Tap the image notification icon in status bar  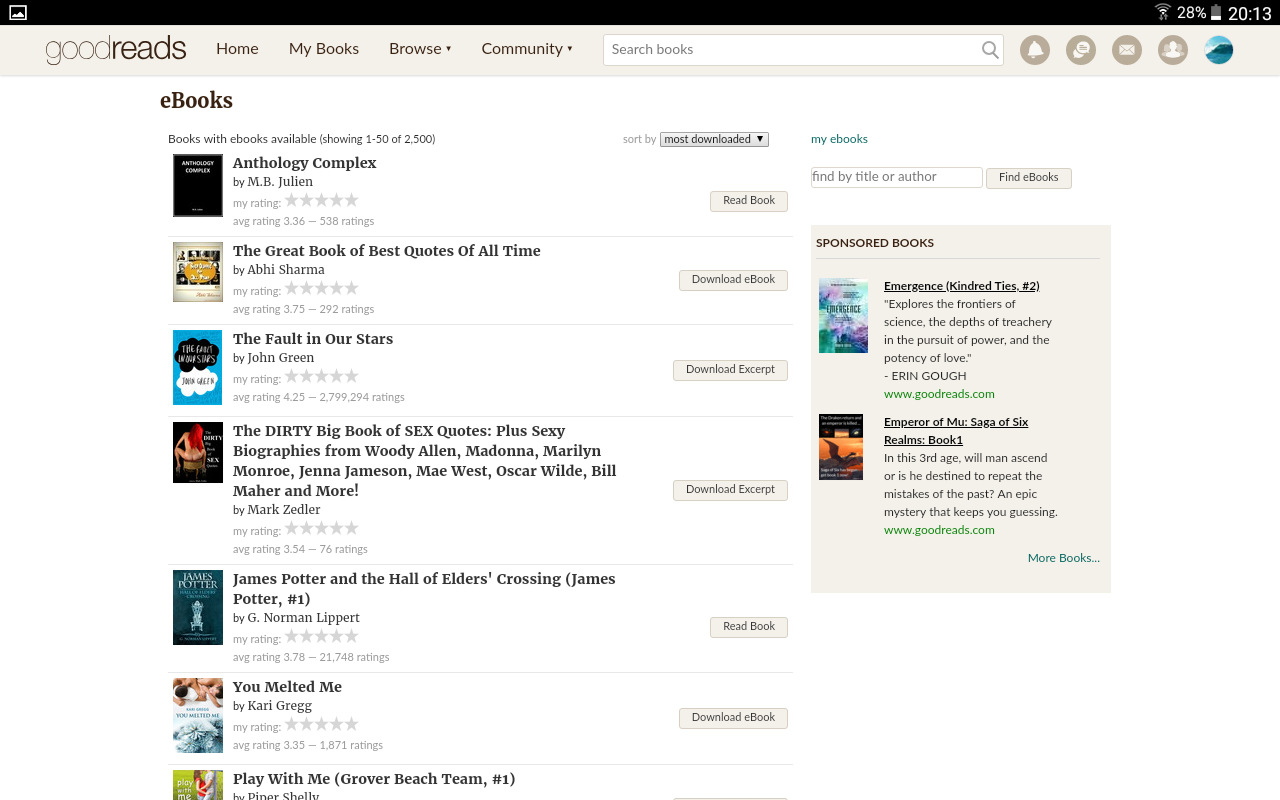pos(17,12)
